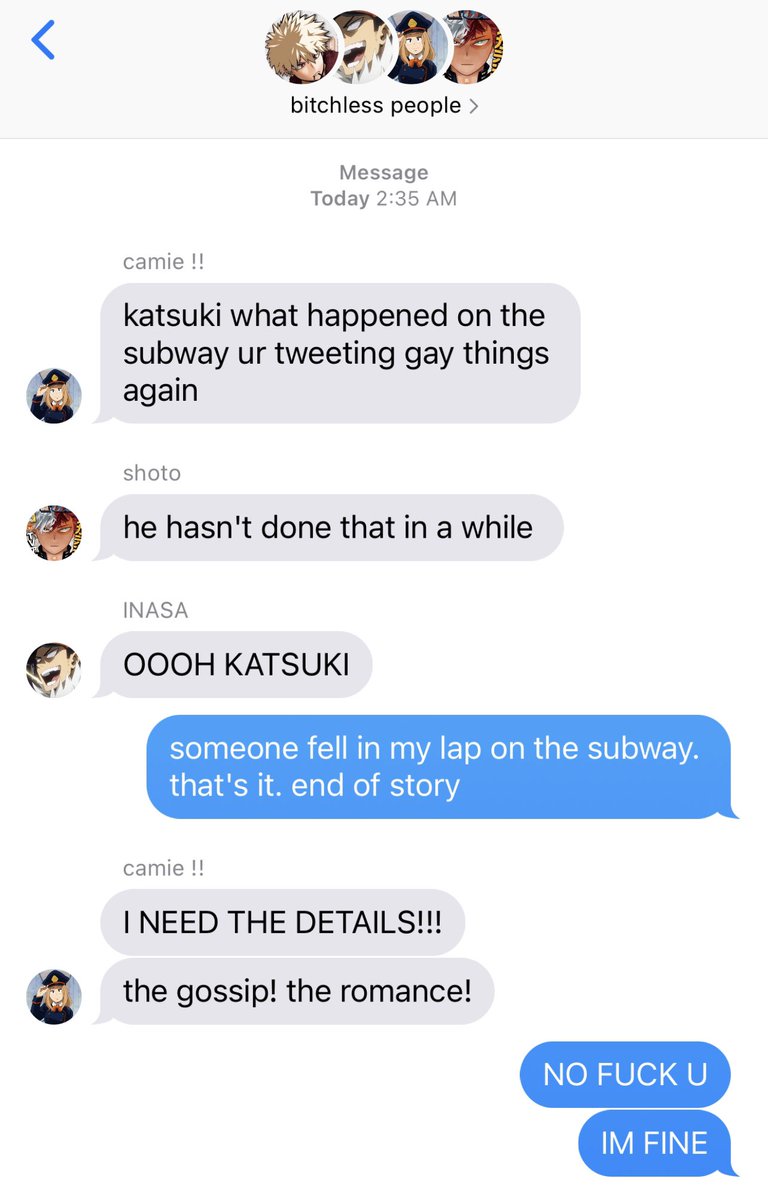Select the 'katsuki what happened on the subway' bubble
The height and width of the screenshot is (1200, 768).
tap(338, 353)
